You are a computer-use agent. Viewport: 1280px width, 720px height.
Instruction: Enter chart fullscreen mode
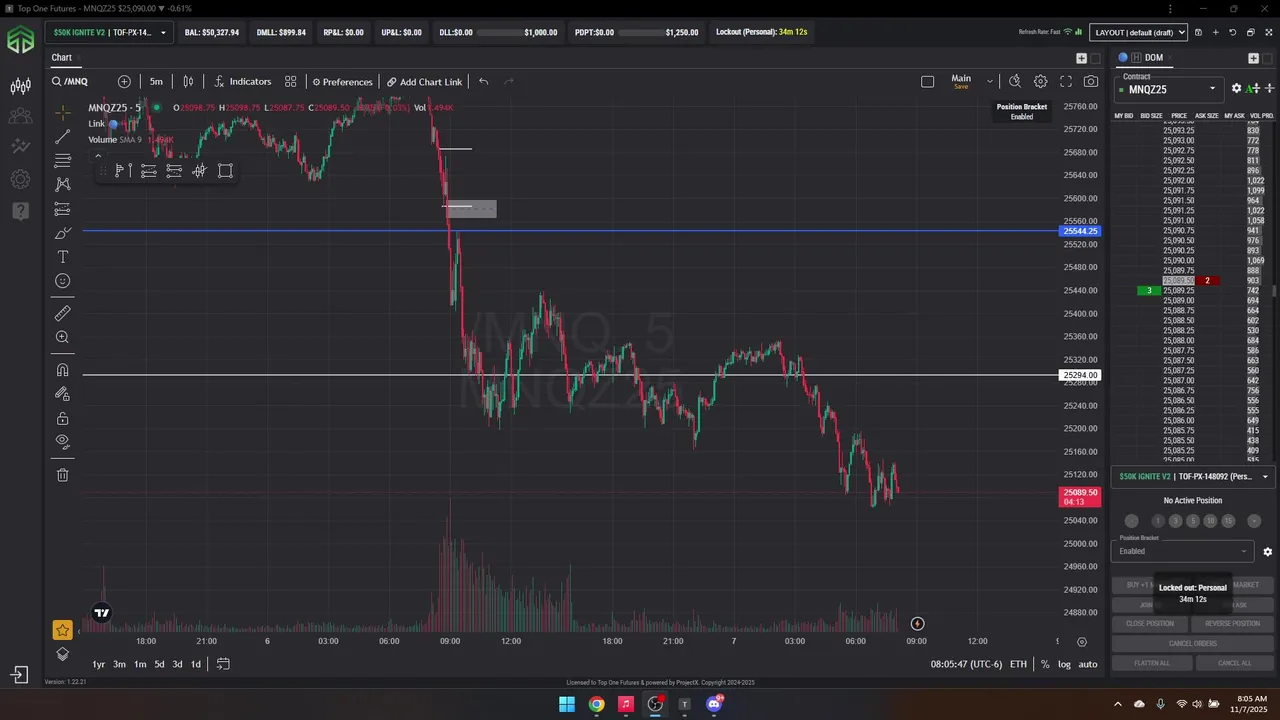1066,82
